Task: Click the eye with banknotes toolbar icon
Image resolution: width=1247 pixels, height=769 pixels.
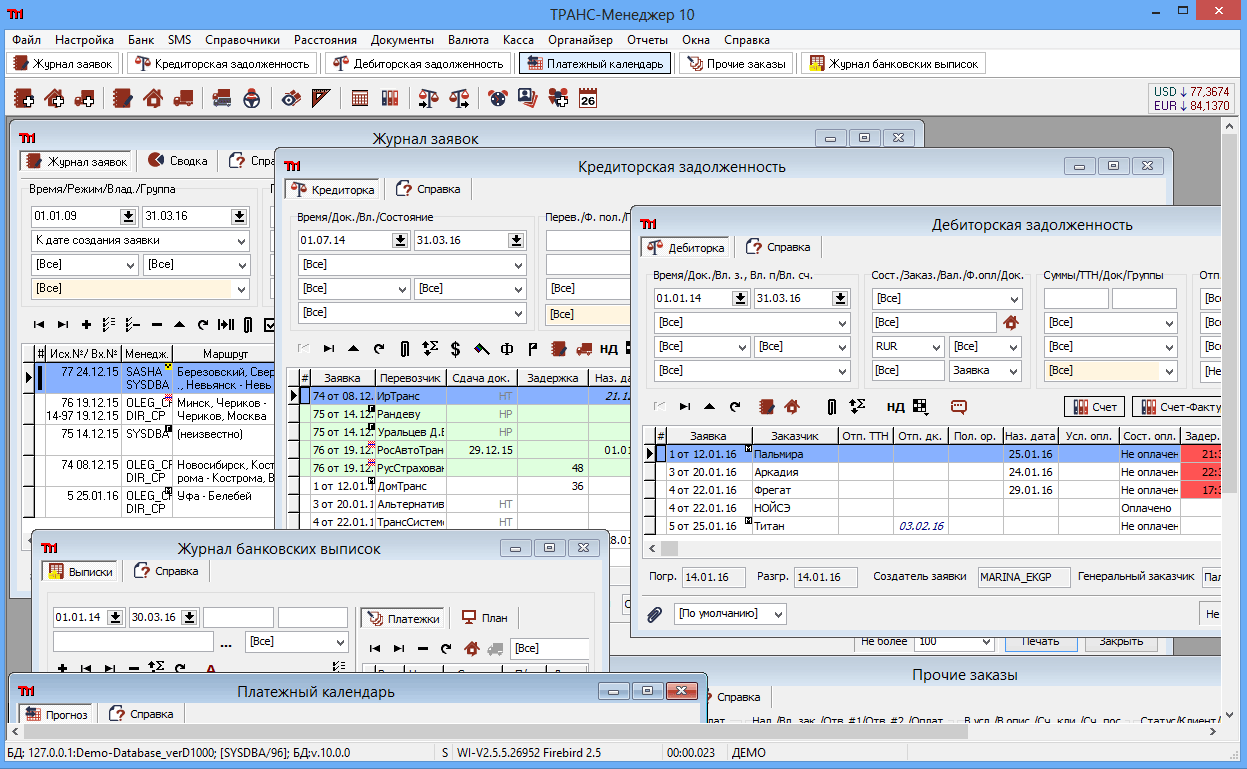Action: click(291, 98)
